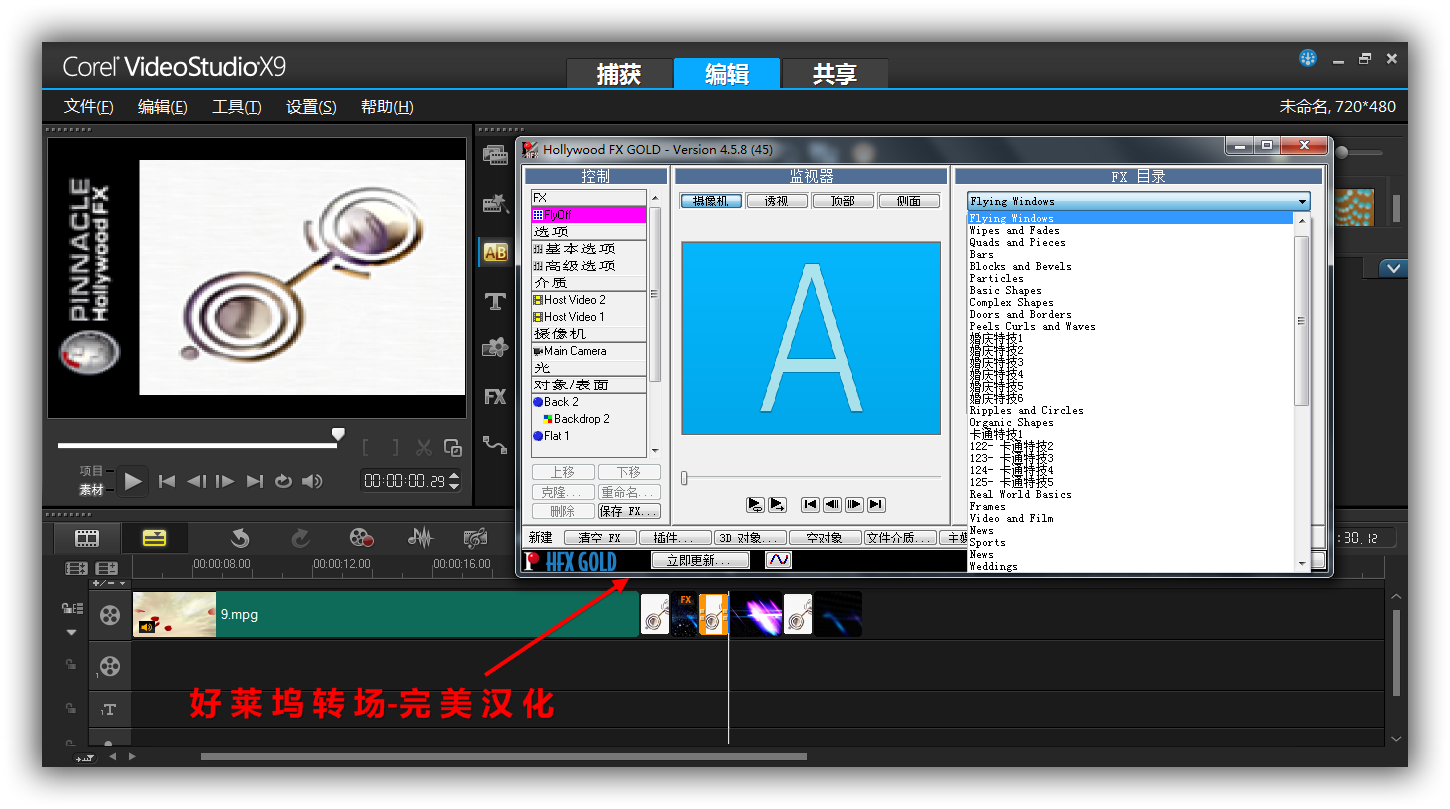Open the Transition (AB) library icon
Viewport: 1450px width, 809px height.
(x=495, y=253)
